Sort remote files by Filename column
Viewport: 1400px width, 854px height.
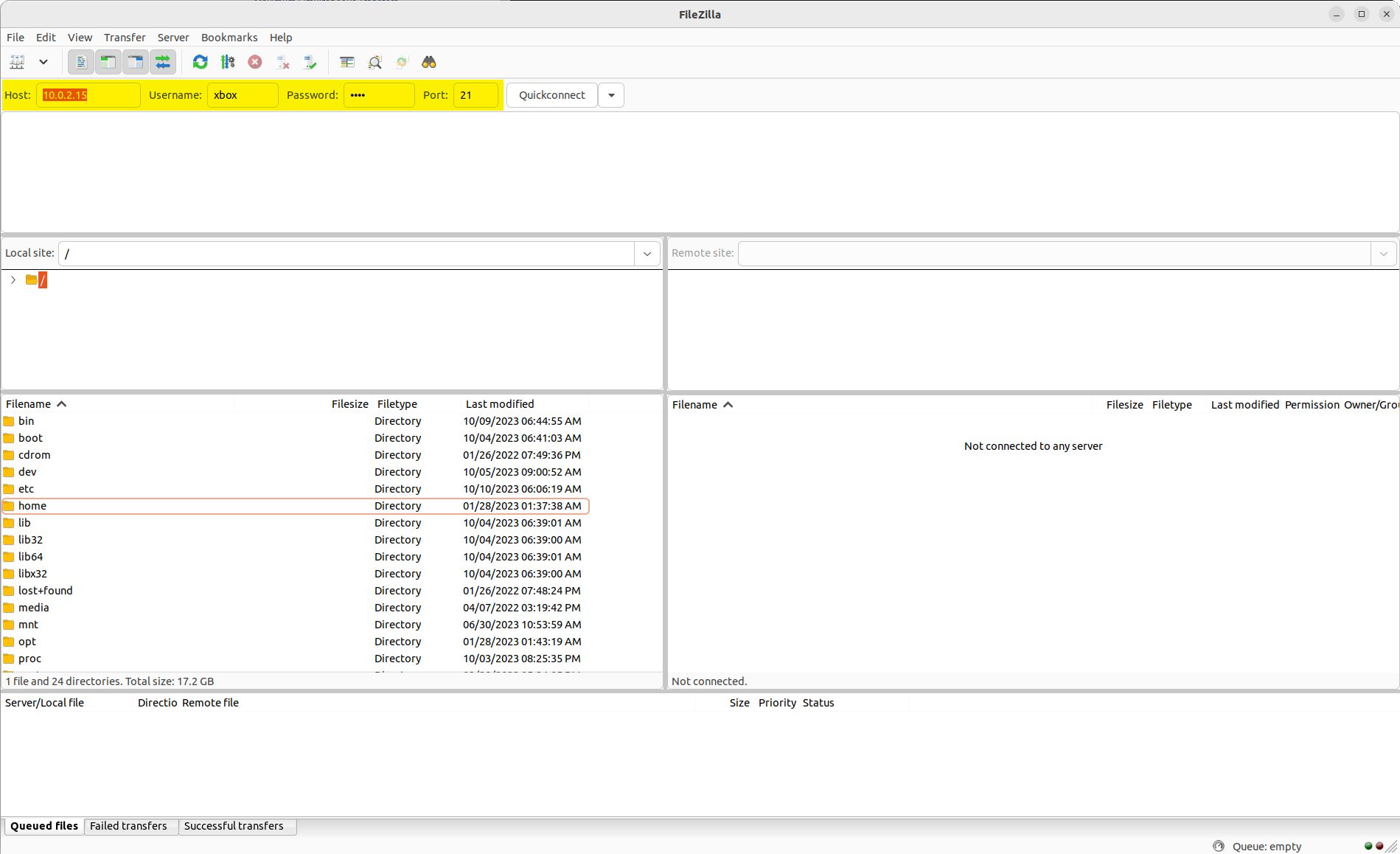click(880, 405)
